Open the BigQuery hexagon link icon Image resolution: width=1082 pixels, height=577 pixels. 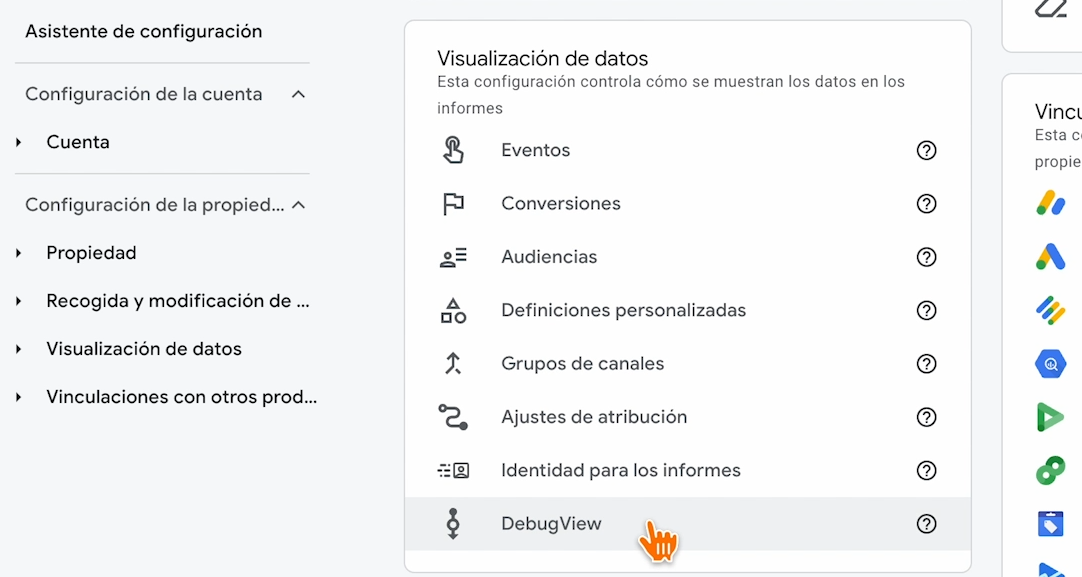pos(1050,364)
